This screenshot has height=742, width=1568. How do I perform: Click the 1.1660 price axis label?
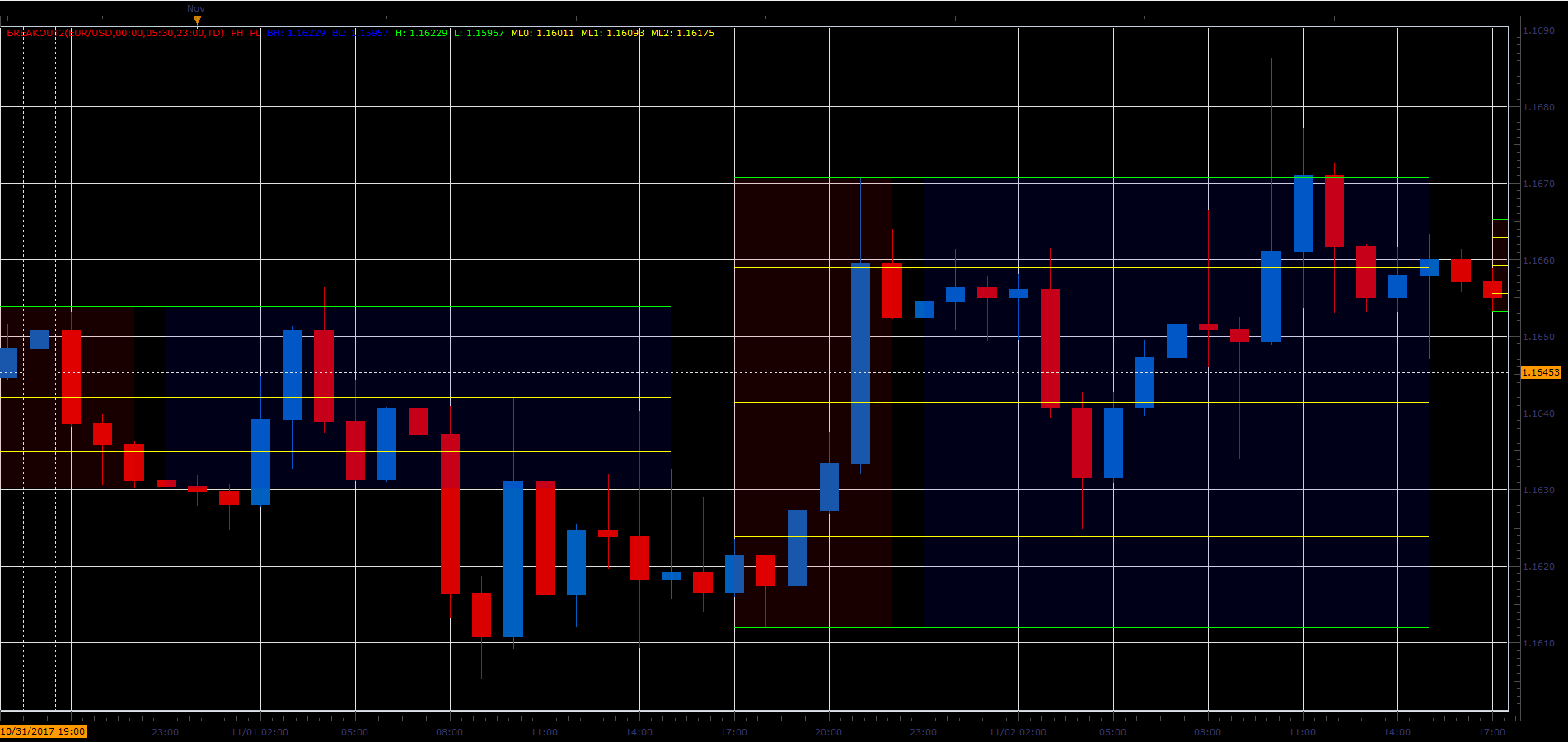(1538, 260)
